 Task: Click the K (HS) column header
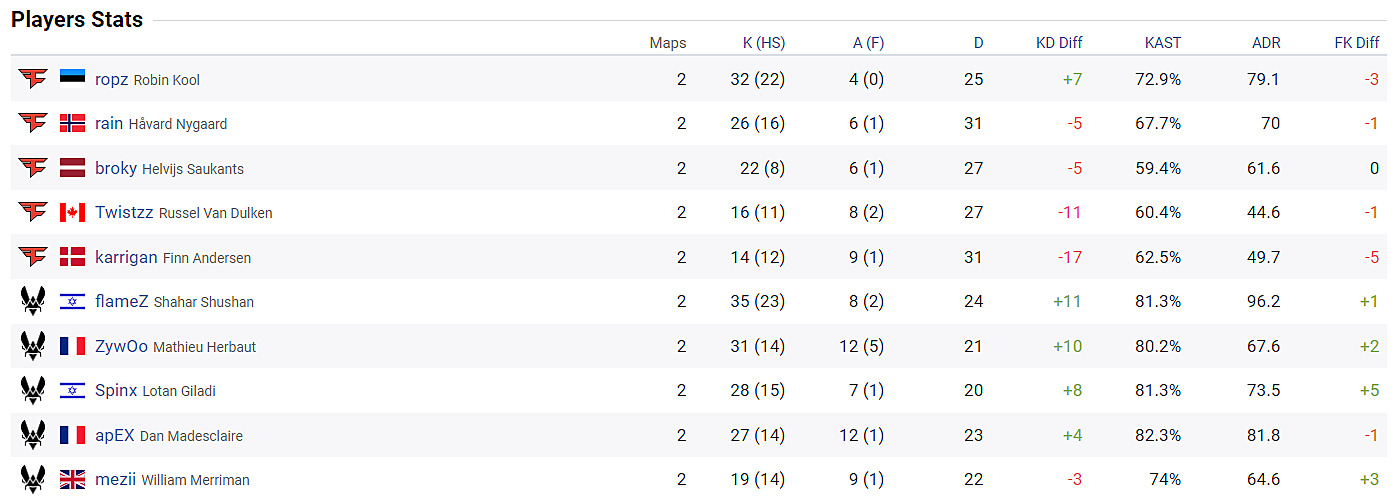(x=763, y=42)
